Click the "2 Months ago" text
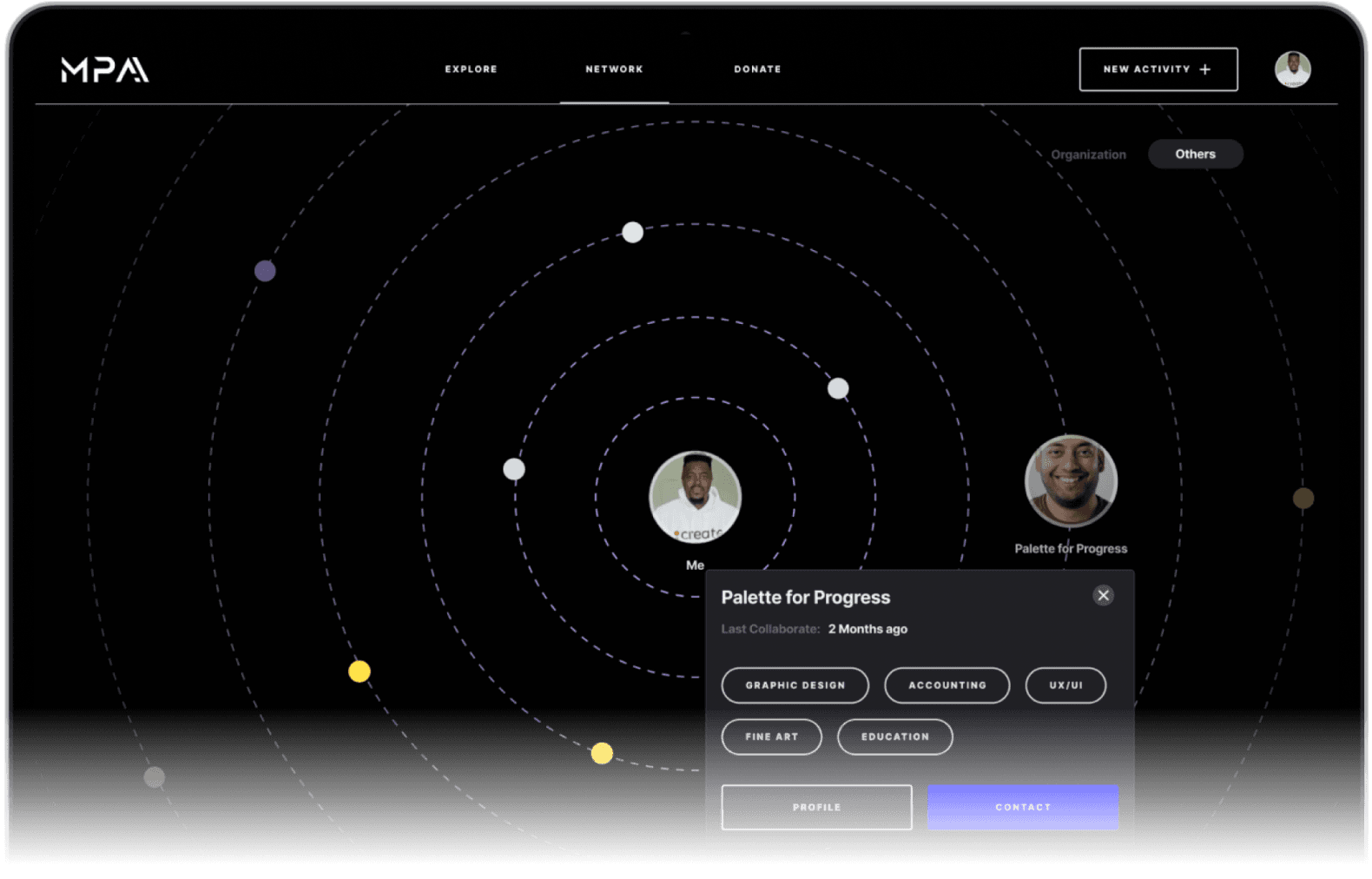This screenshot has width=1372, height=879. click(867, 629)
